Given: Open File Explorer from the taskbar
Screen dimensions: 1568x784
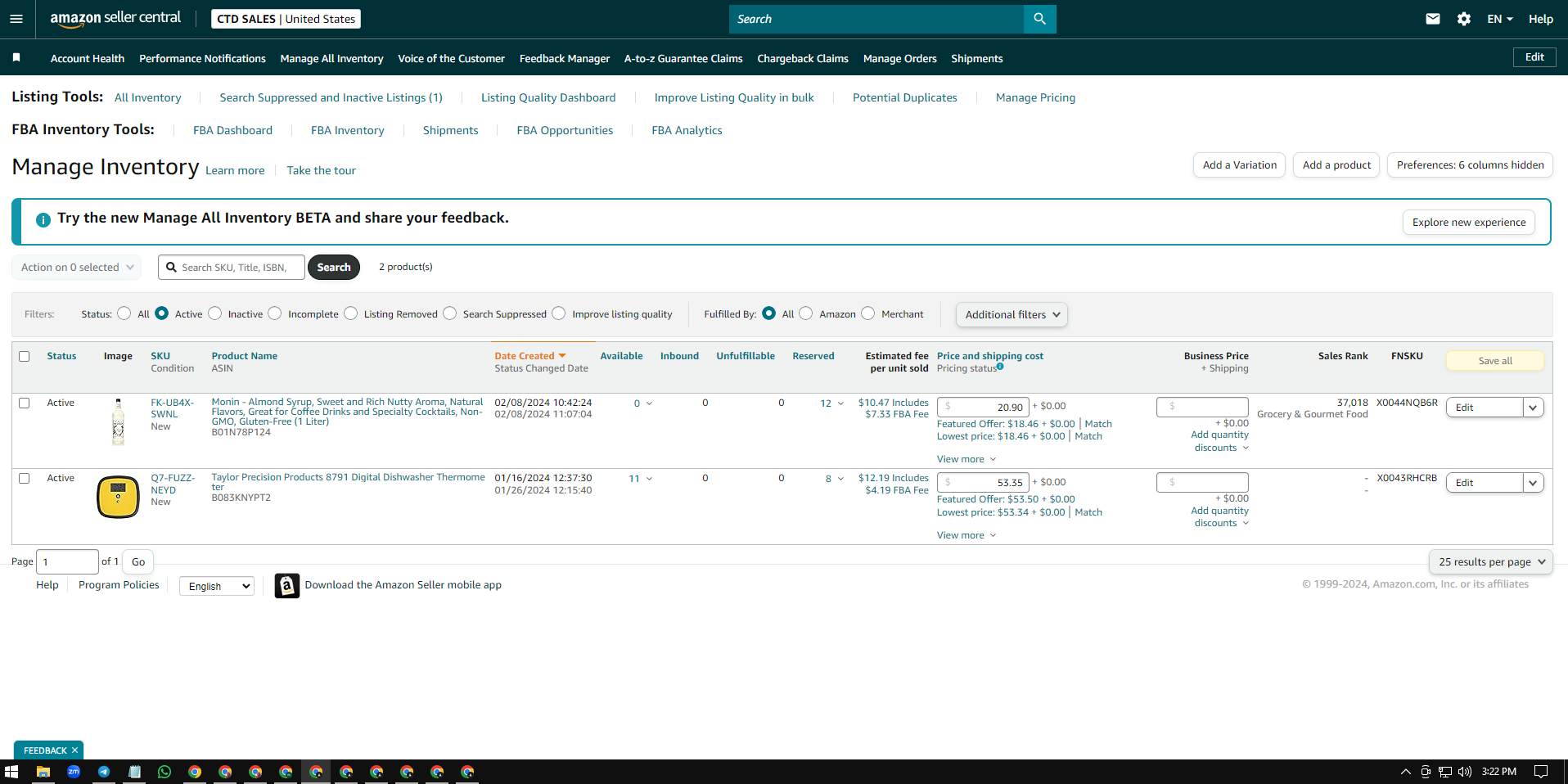Looking at the screenshot, I should 43,772.
